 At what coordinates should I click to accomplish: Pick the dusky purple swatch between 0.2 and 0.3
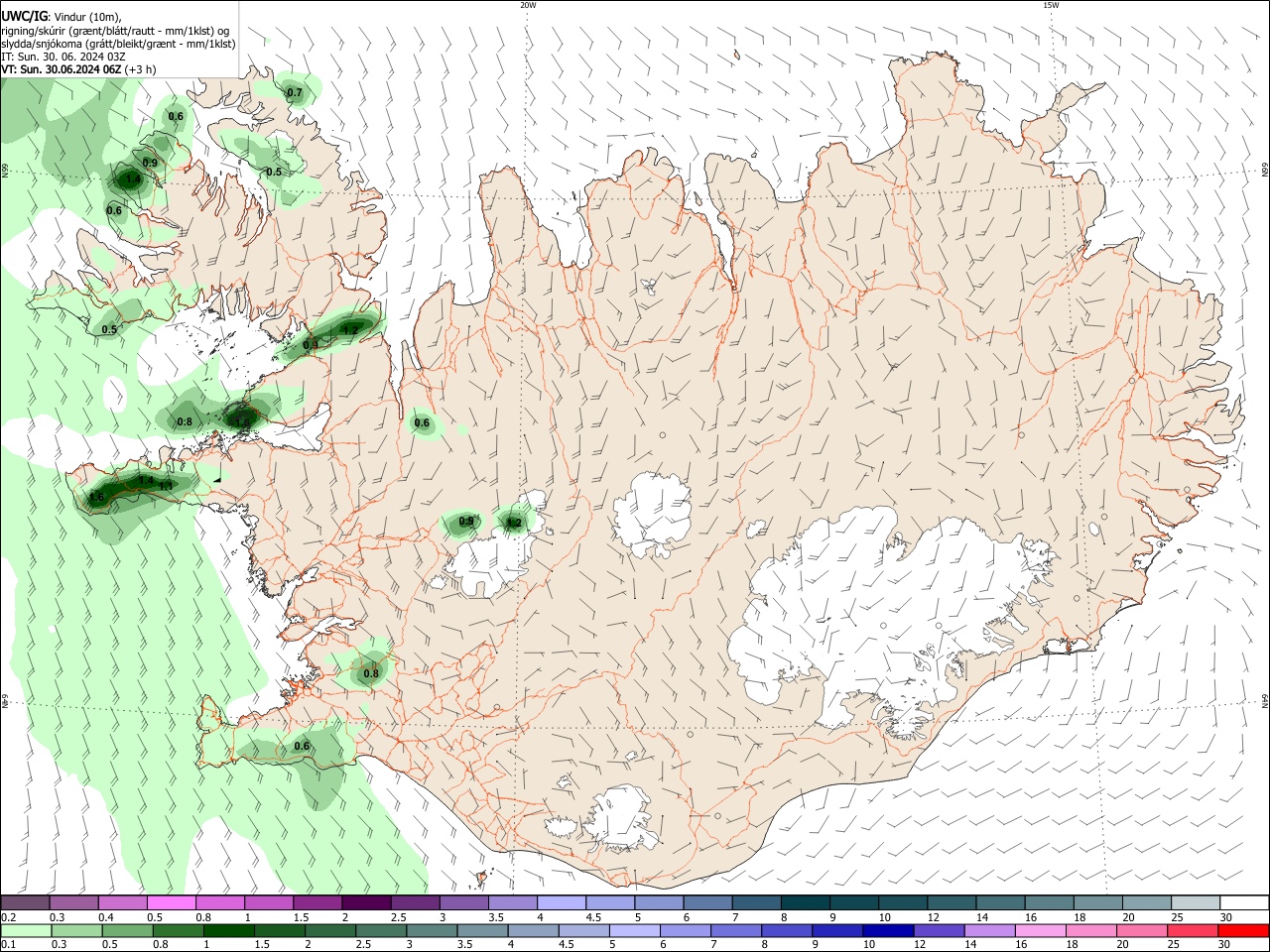[26, 903]
